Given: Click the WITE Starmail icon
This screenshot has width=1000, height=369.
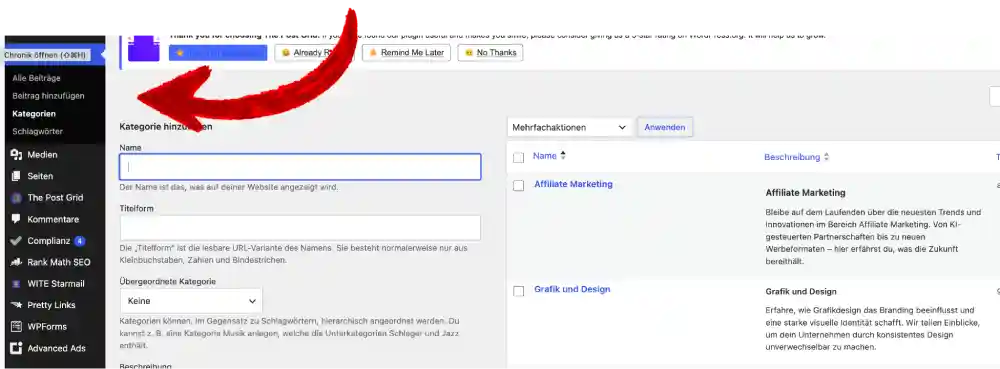Looking at the screenshot, I should point(17,284).
